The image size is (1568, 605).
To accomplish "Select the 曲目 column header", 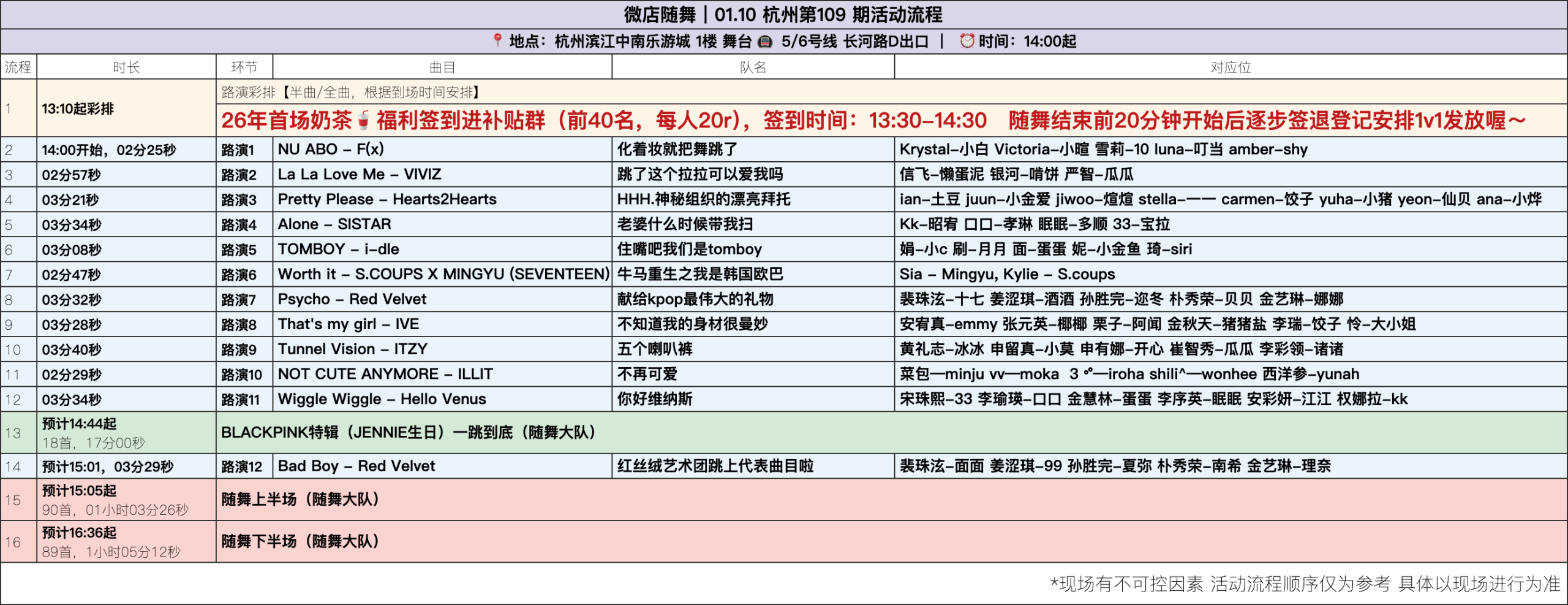I will (442, 67).
